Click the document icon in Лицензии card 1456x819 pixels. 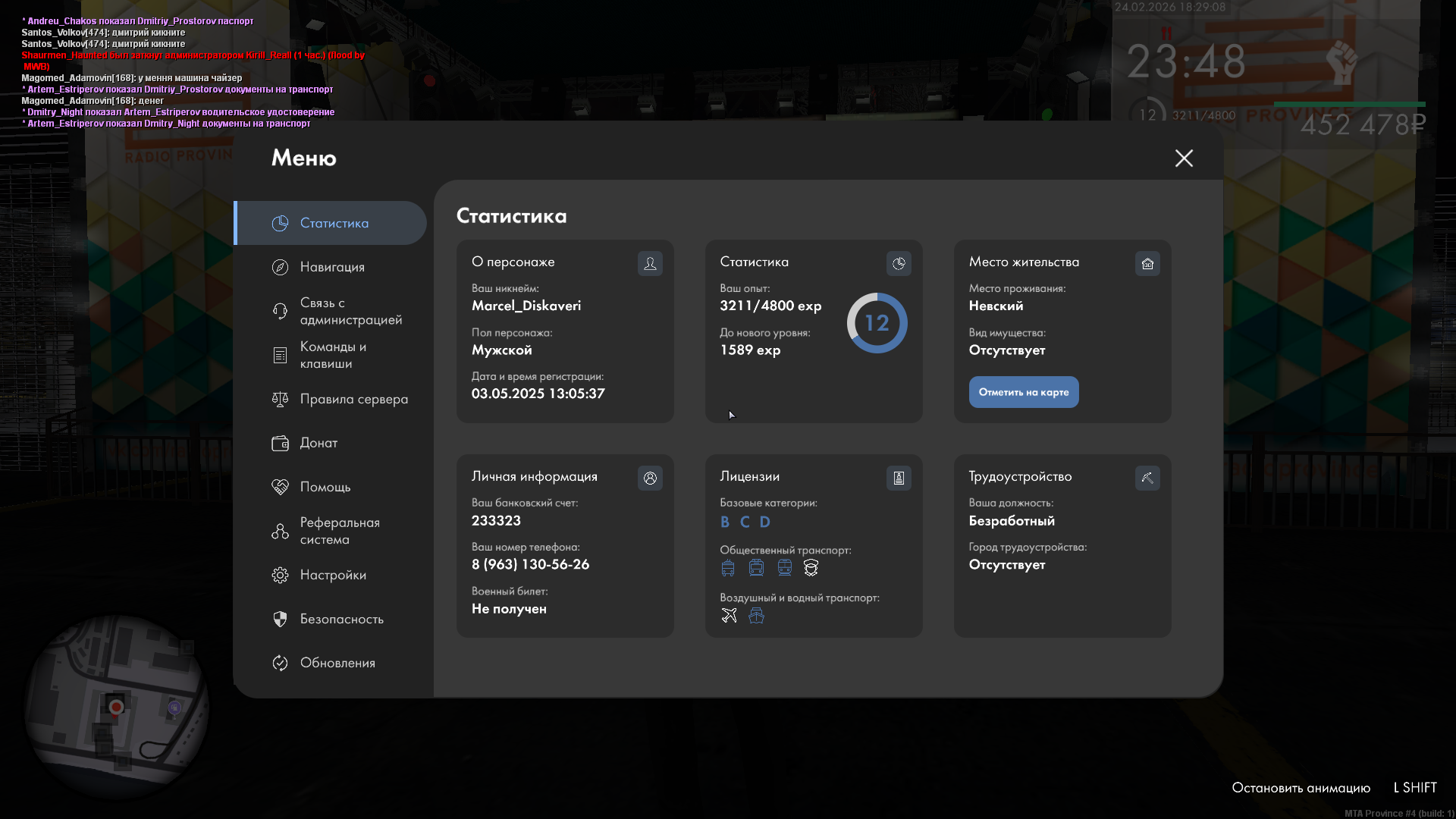pos(899,478)
